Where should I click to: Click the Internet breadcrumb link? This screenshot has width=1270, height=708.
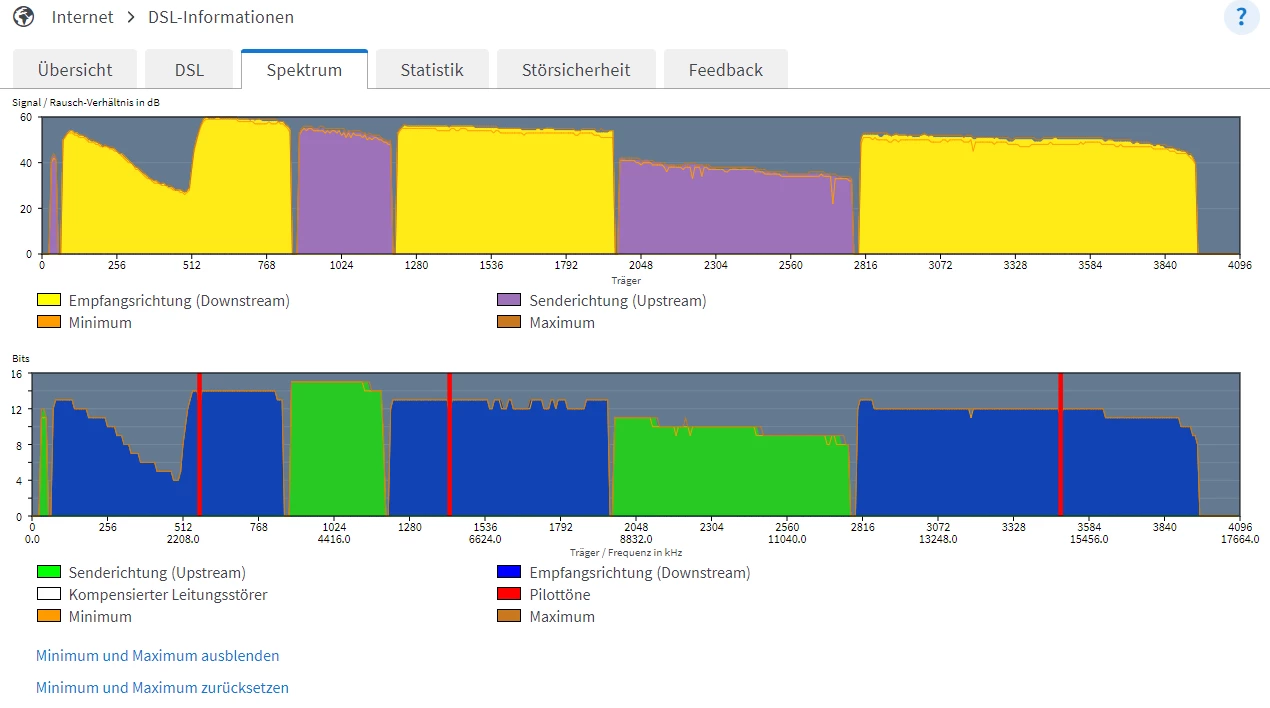(x=83, y=17)
